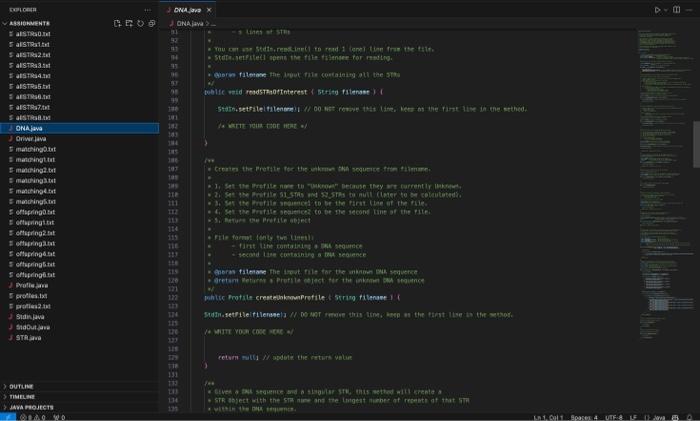Change file encoding via UTF-8
The width and height of the screenshot is (700, 421).
[x=614, y=417]
